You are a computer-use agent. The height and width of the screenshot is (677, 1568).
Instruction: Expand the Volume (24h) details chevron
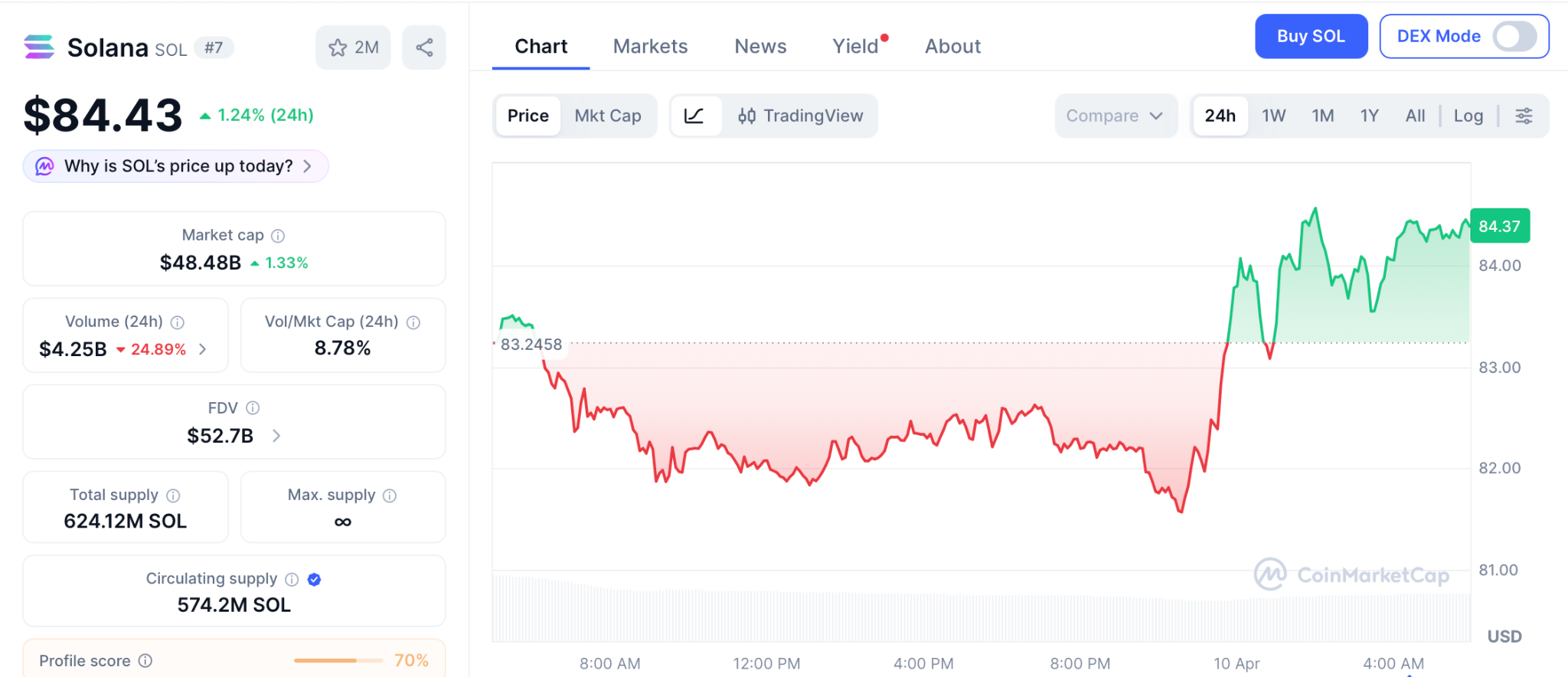tap(203, 349)
